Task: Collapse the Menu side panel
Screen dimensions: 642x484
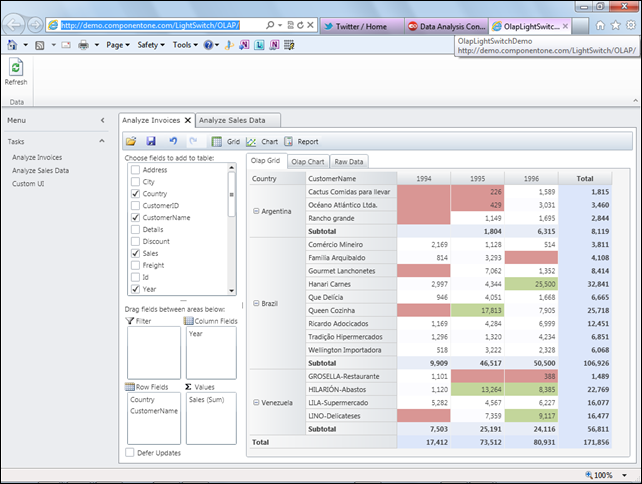Action: point(103,120)
